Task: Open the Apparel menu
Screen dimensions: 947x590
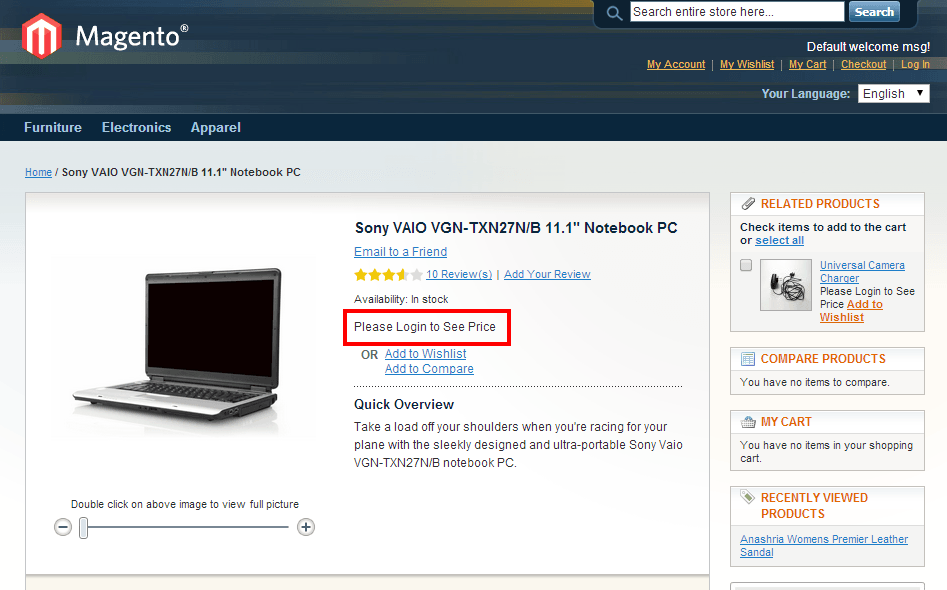Action: point(216,127)
